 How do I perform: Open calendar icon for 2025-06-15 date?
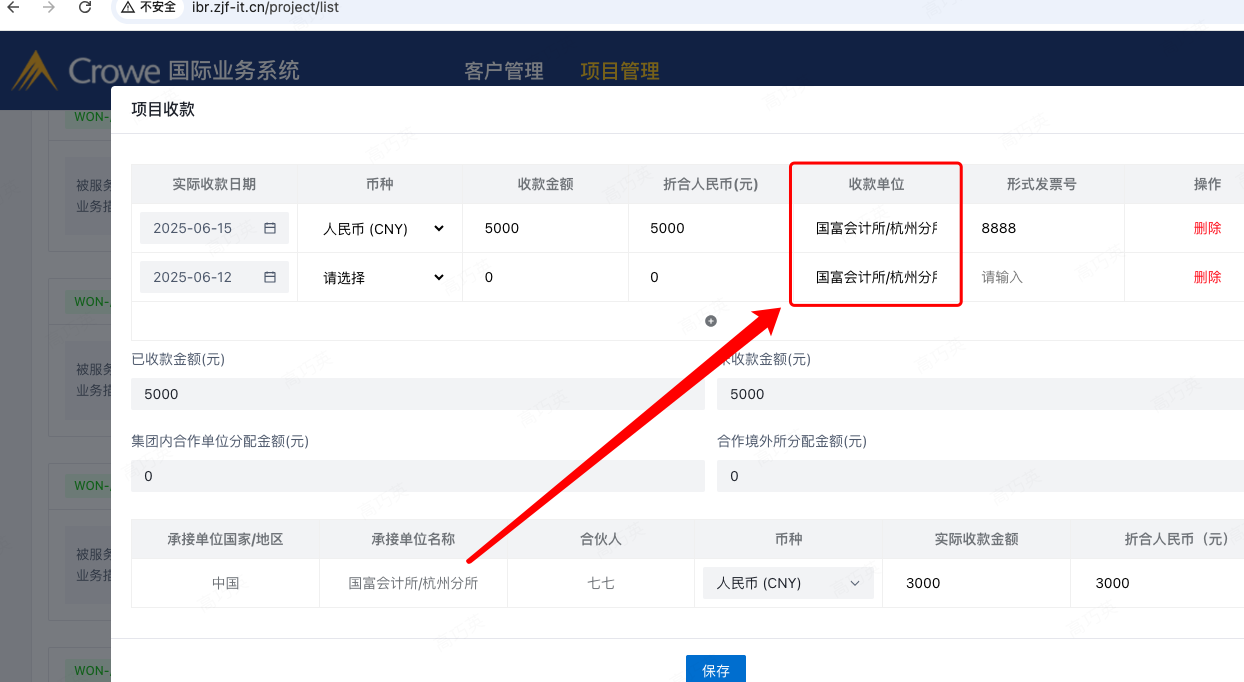pyautogui.click(x=270, y=228)
